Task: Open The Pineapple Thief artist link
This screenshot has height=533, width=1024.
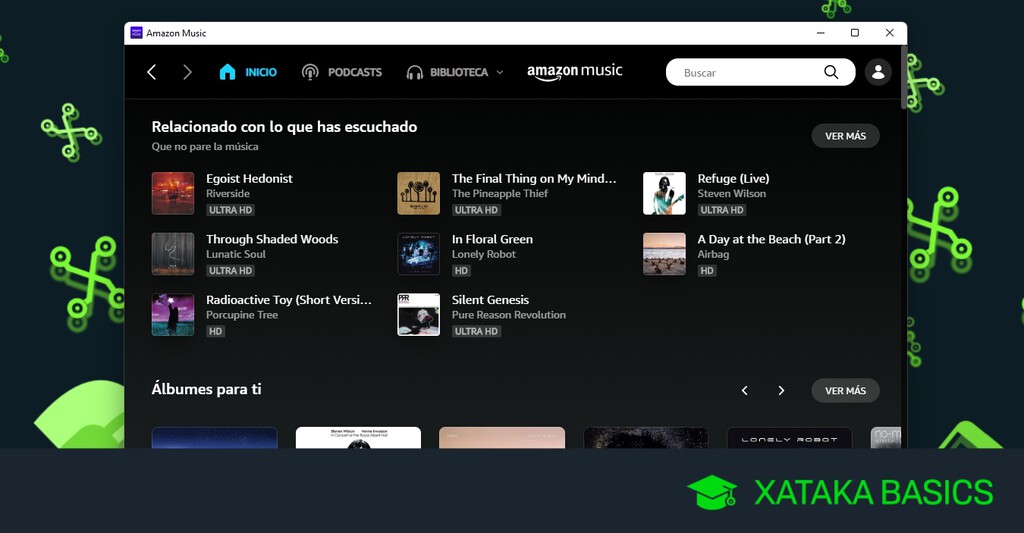Action: coord(500,193)
